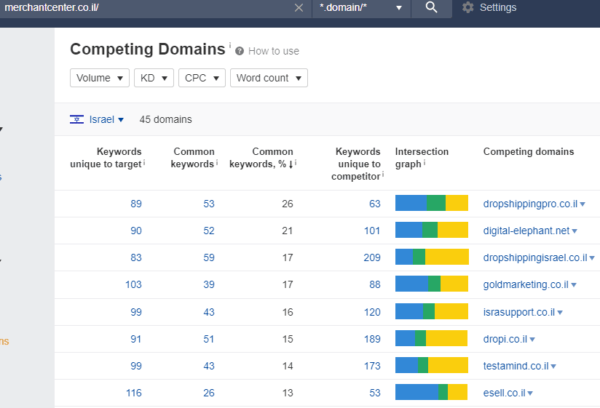
Task: Click common keywords value 51
Action: (x=209, y=339)
